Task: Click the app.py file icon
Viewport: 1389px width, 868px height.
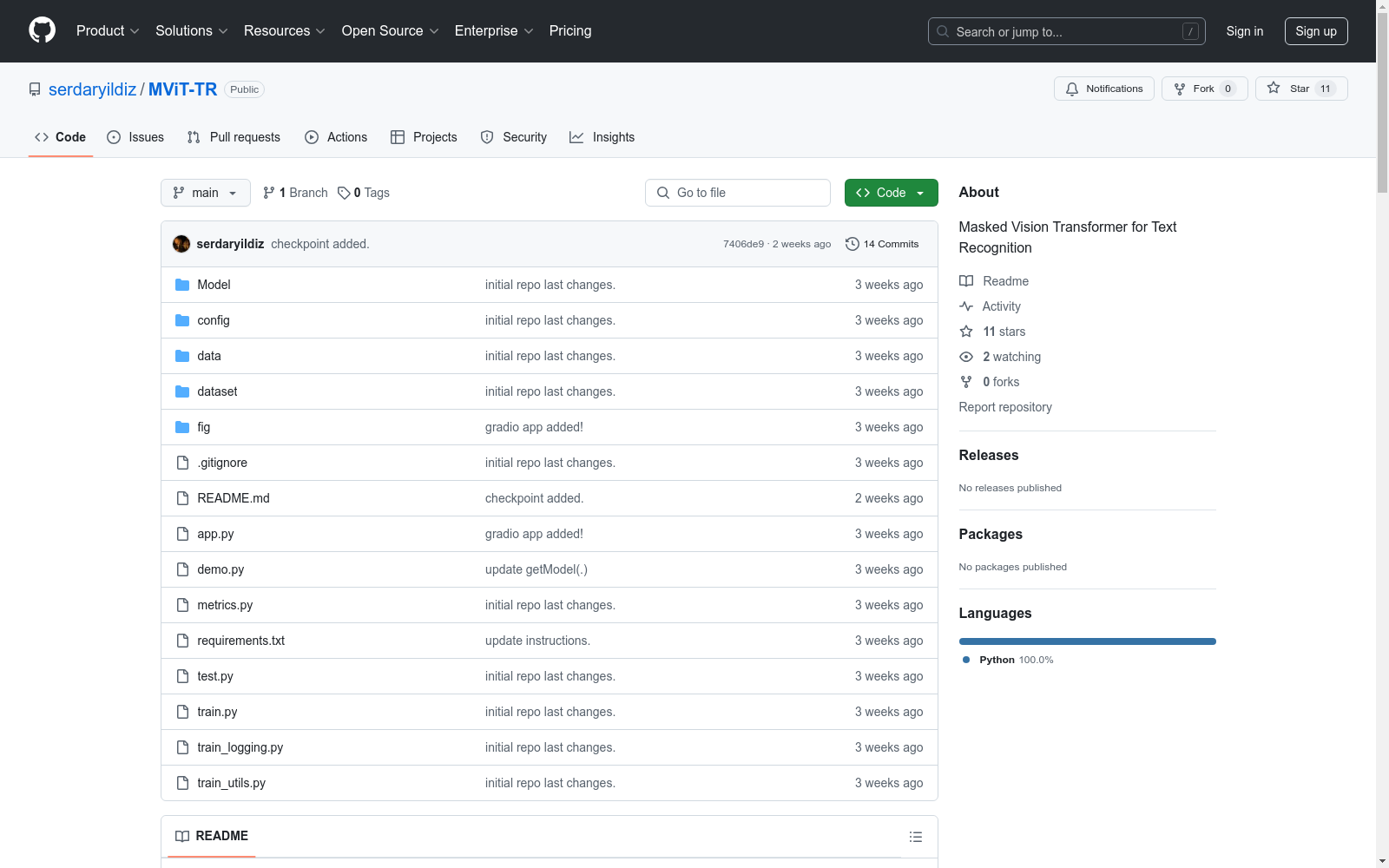Action: [182, 534]
